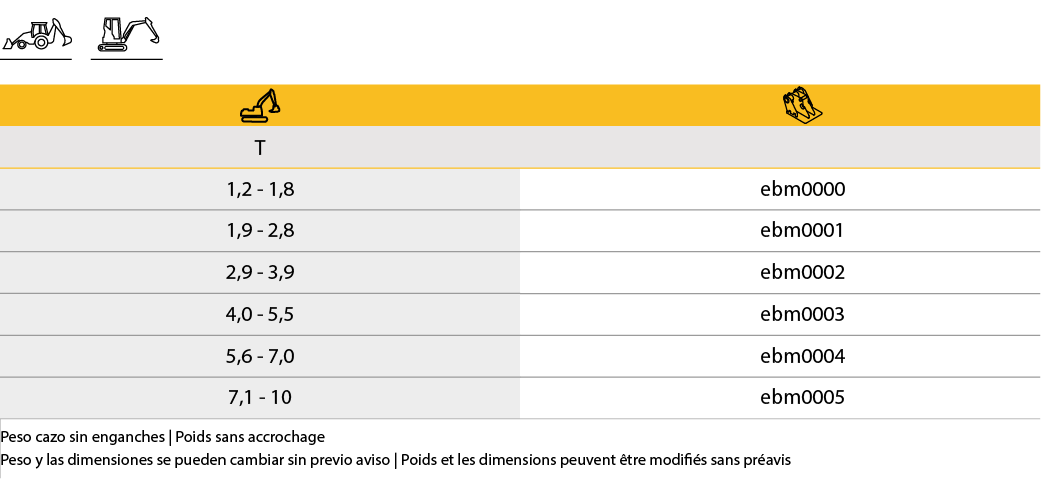Click the "Poids sans accrochage" French note
Image resolution: width=1041 pixels, height=479 pixels.
[250, 437]
